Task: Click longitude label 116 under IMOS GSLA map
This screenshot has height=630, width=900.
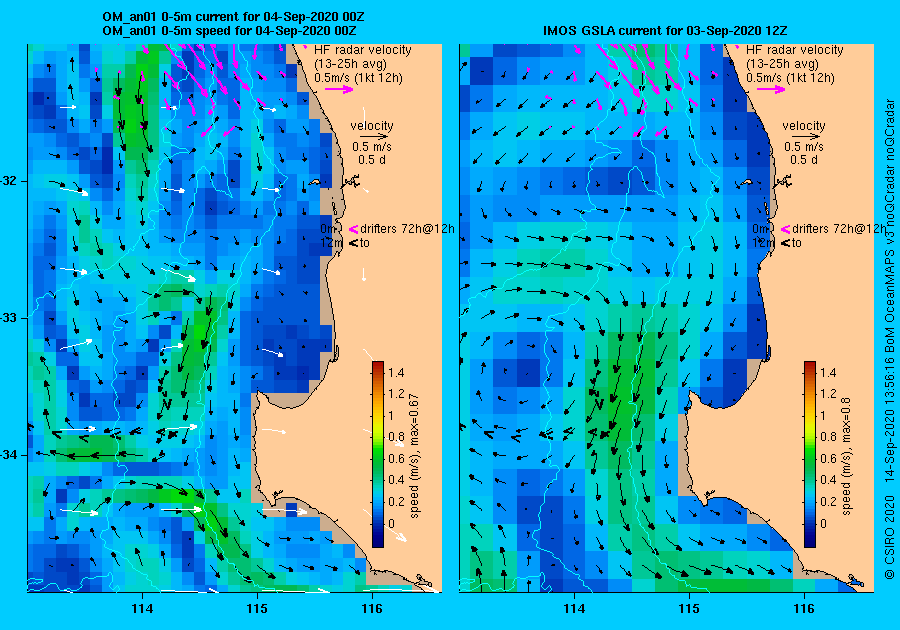Action: [x=804, y=609]
